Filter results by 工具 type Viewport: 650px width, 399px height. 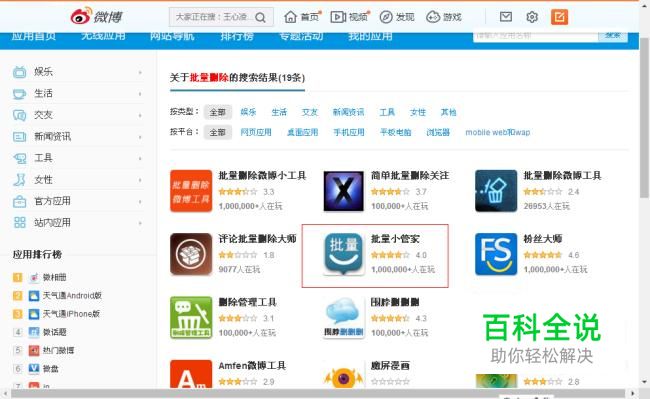tap(387, 112)
